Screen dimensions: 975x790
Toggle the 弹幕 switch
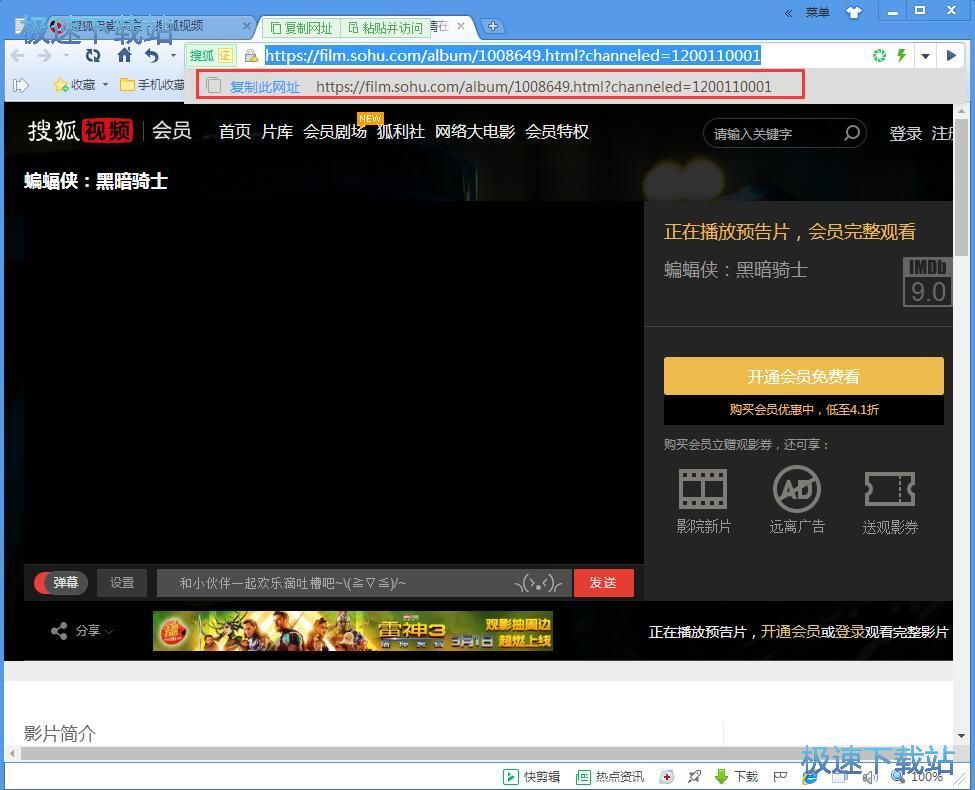tap(61, 583)
